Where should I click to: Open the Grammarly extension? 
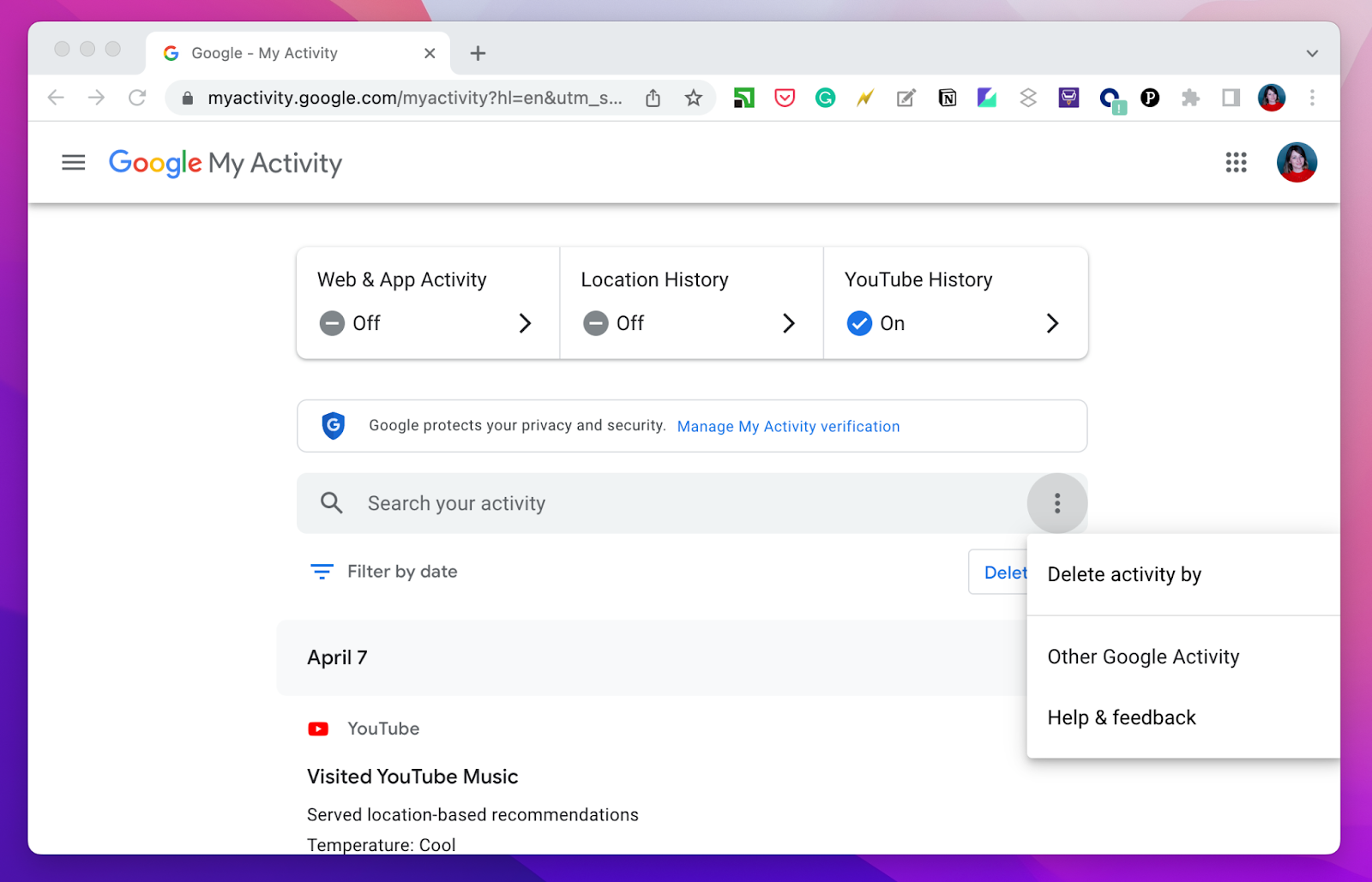tap(825, 97)
